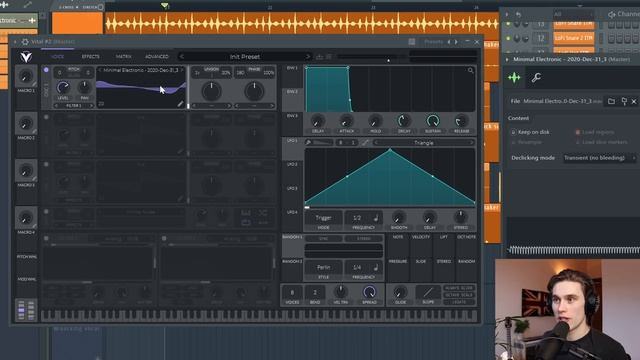Open the preset browser menu icon

click(x=329, y=57)
